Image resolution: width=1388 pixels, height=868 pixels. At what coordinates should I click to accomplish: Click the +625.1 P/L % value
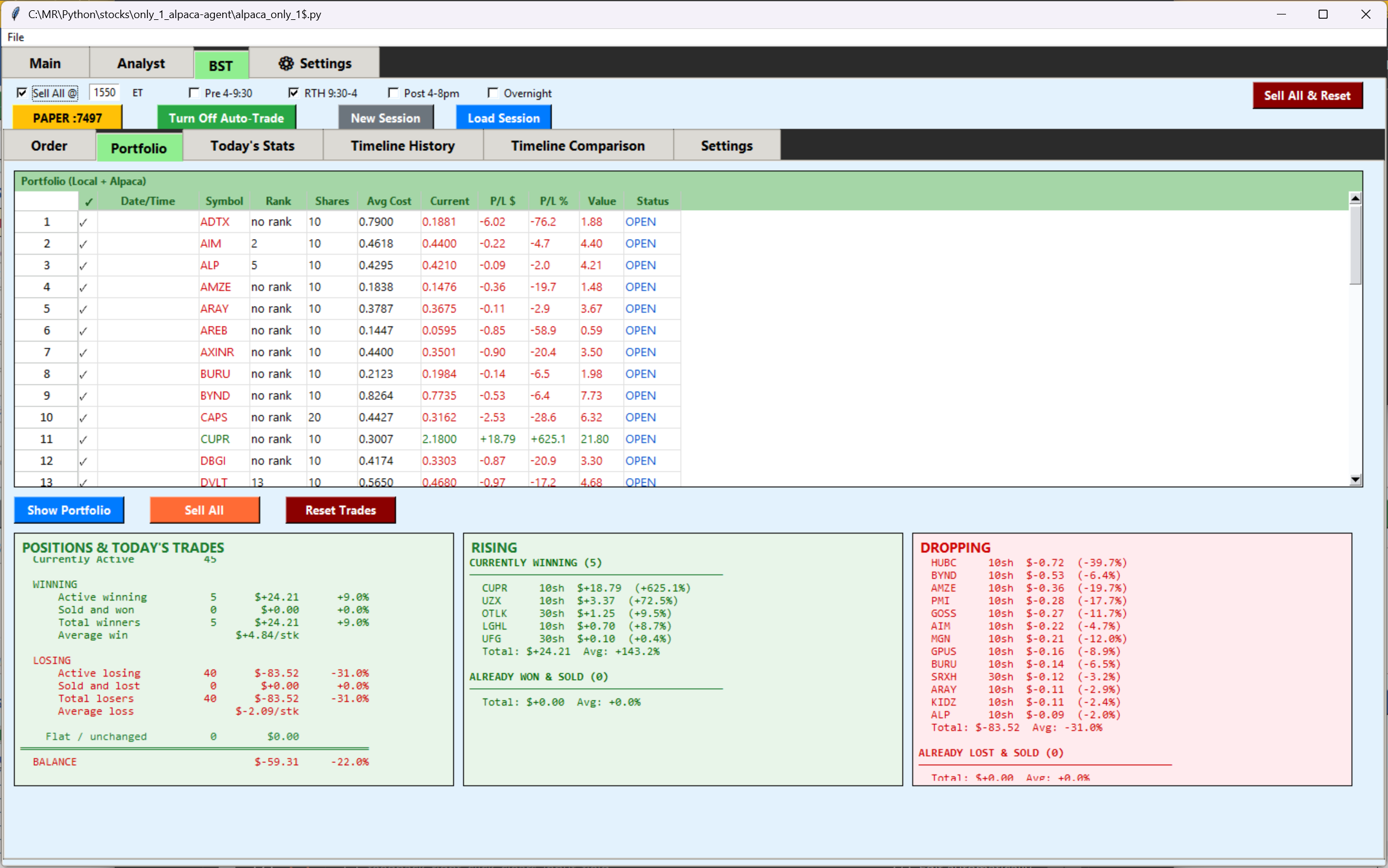(548, 439)
